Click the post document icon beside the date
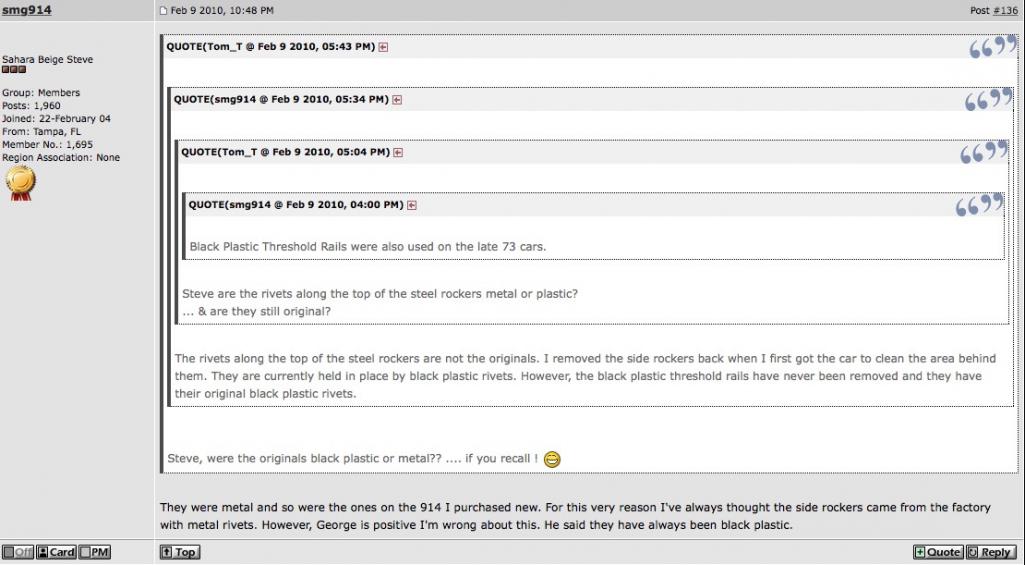The height and width of the screenshot is (565, 1025). click(x=163, y=10)
